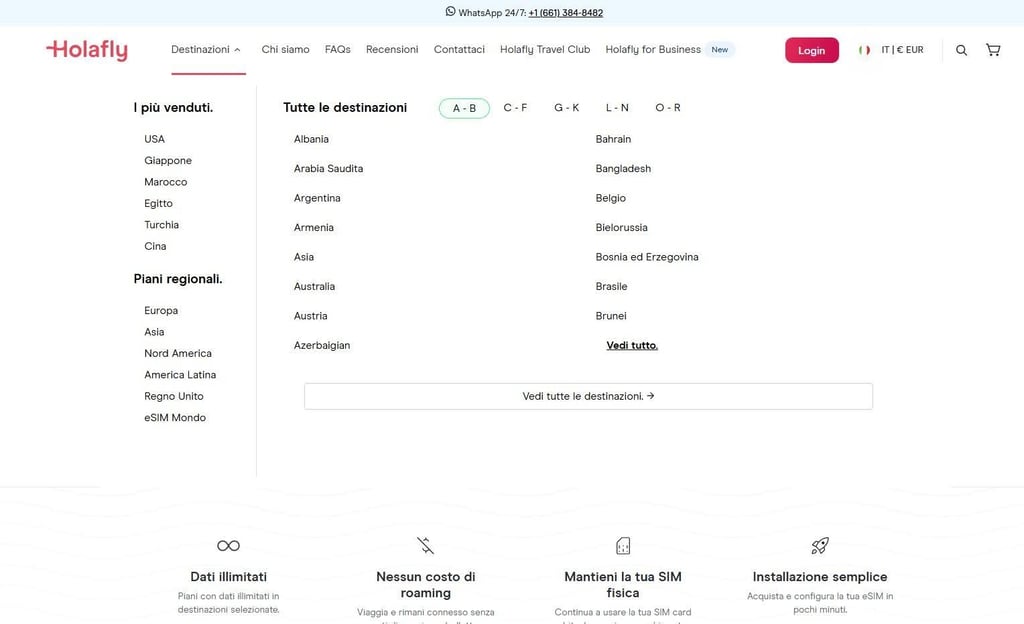Select USA from best sellers
The width and height of the screenshot is (1024, 624).
(x=155, y=139)
